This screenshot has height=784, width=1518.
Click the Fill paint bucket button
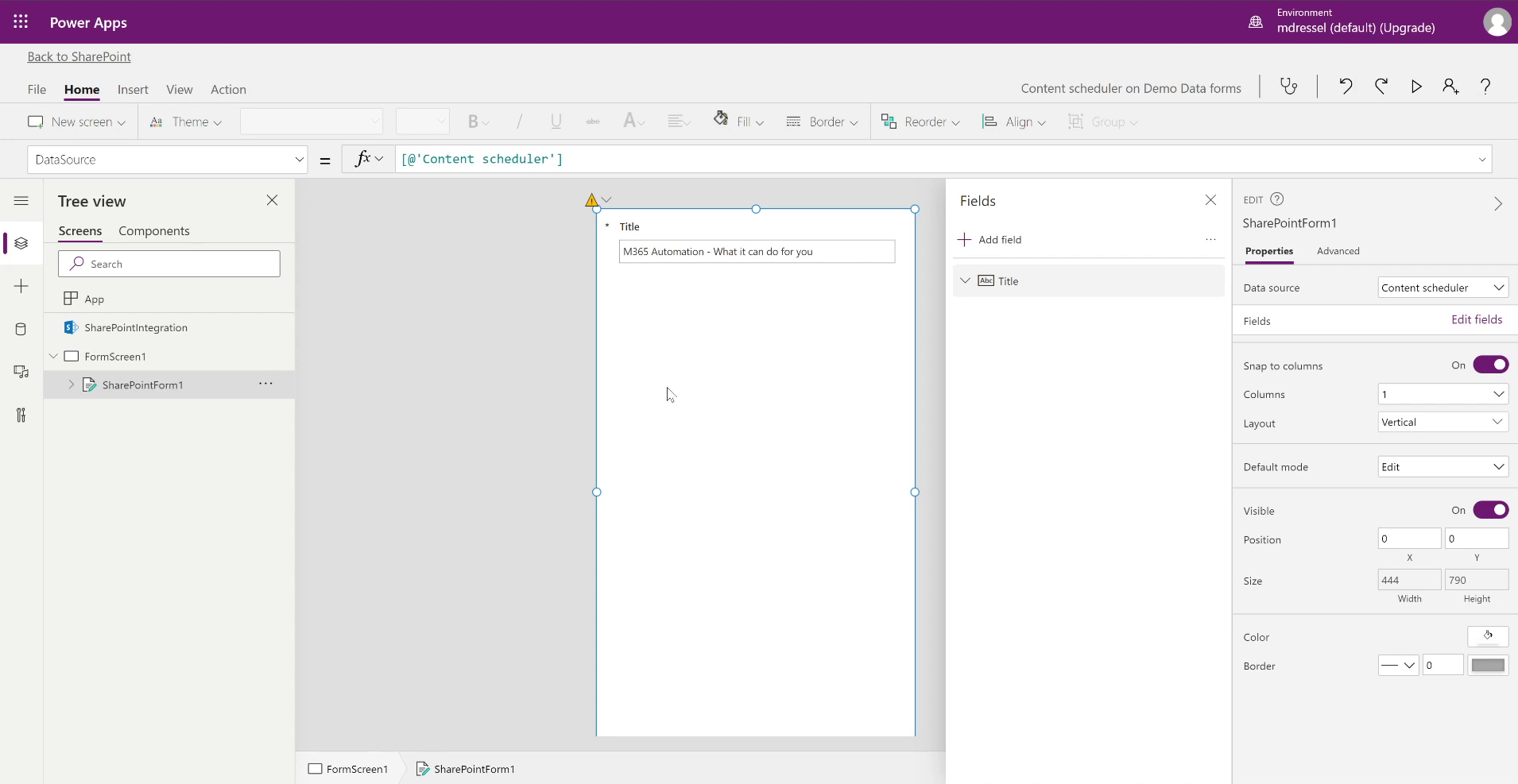pyautogui.click(x=739, y=121)
